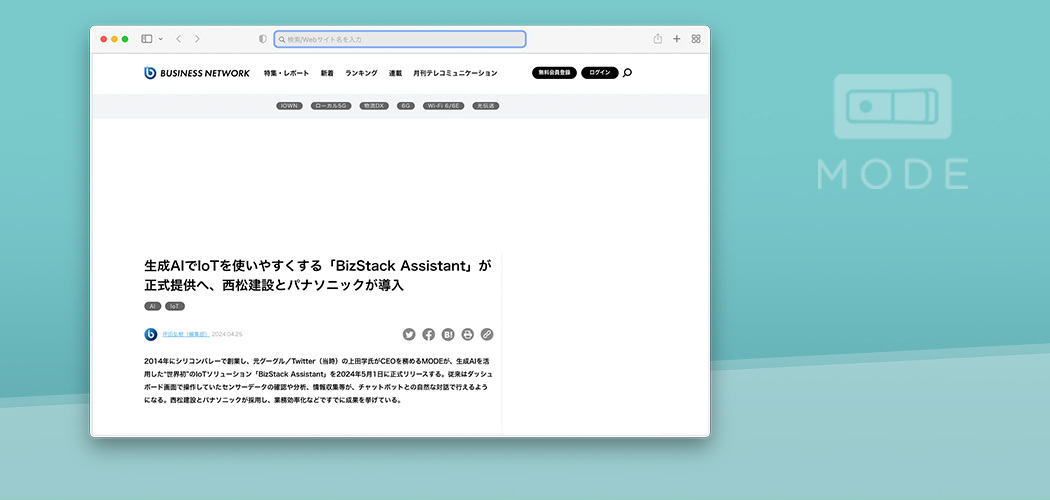The width and height of the screenshot is (1050, 500).
Task: Open the 特集・レポート menu item
Action: point(287,73)
